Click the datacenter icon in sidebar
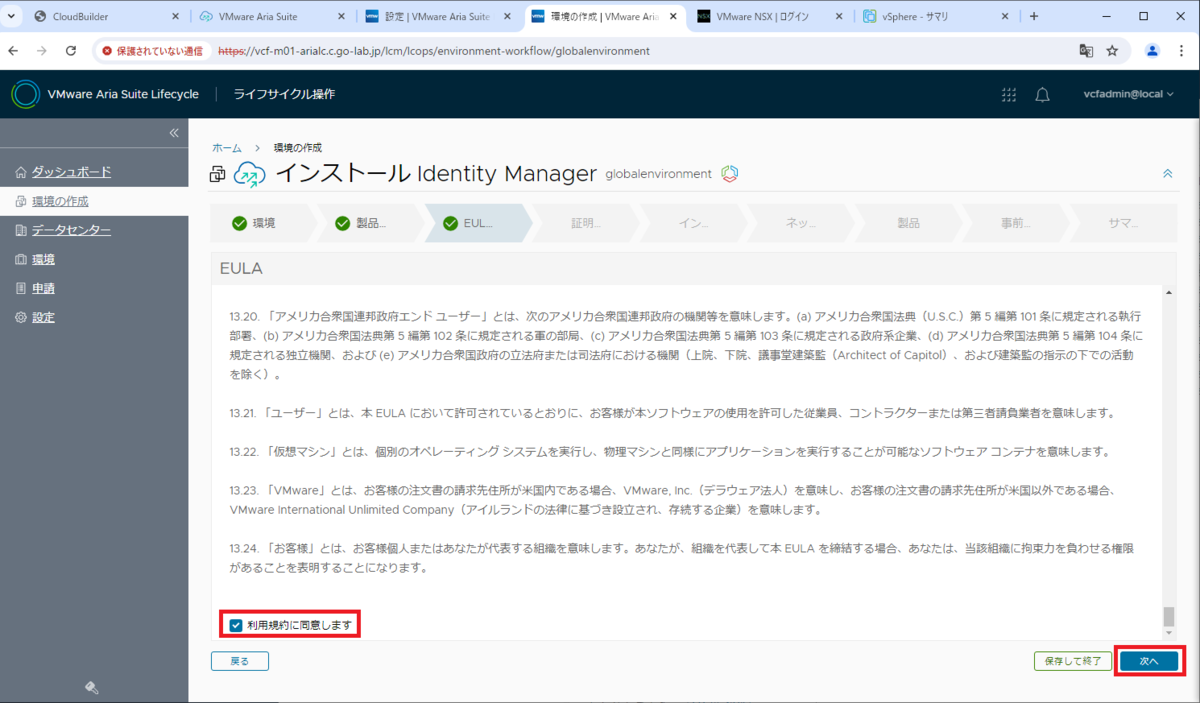 point(21,230)
